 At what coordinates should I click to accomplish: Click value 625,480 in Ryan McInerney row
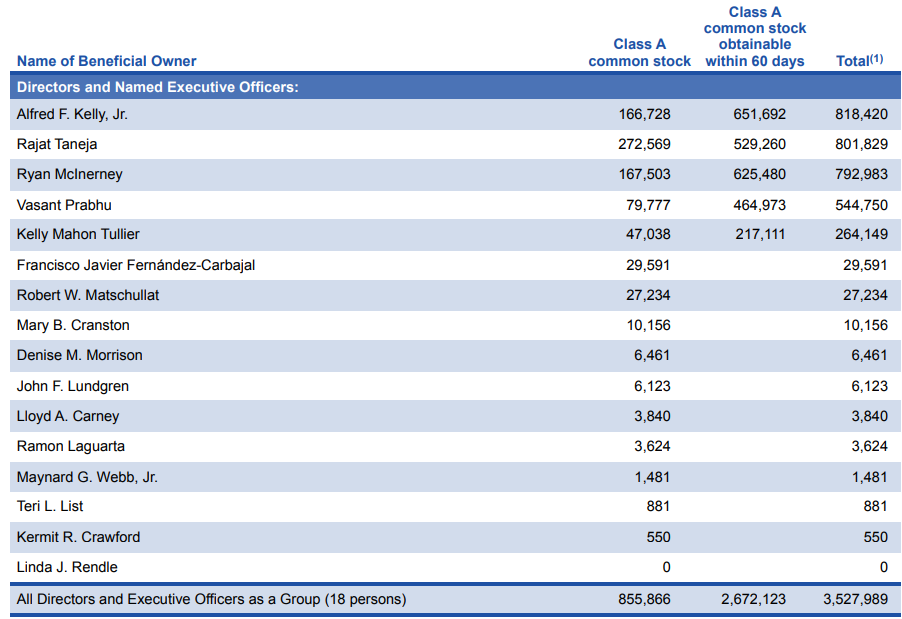pos(759,174)
